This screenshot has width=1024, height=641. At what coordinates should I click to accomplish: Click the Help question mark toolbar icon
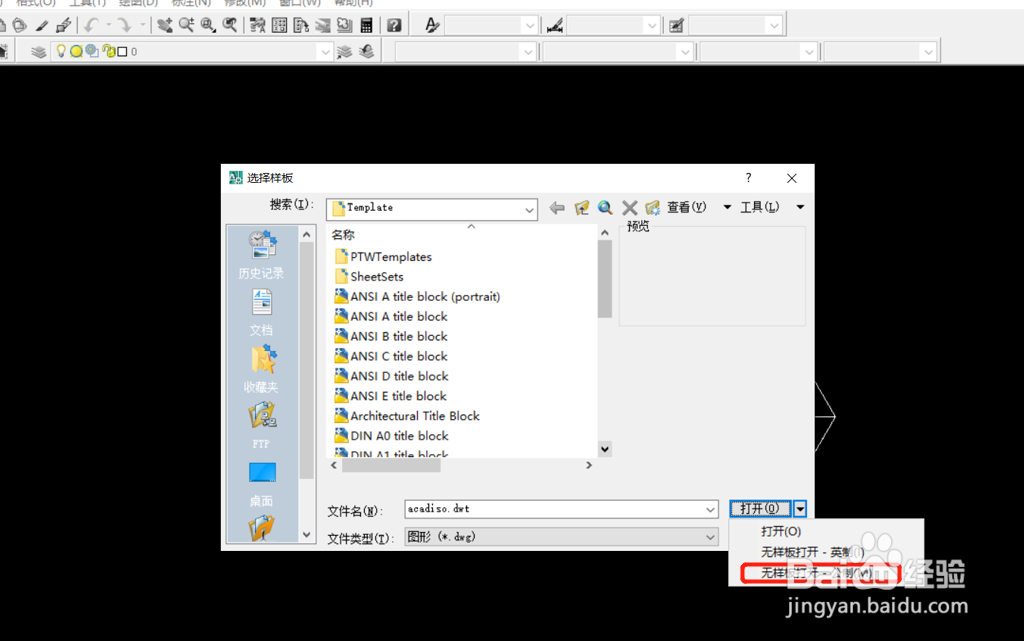(x=394, y=25)
